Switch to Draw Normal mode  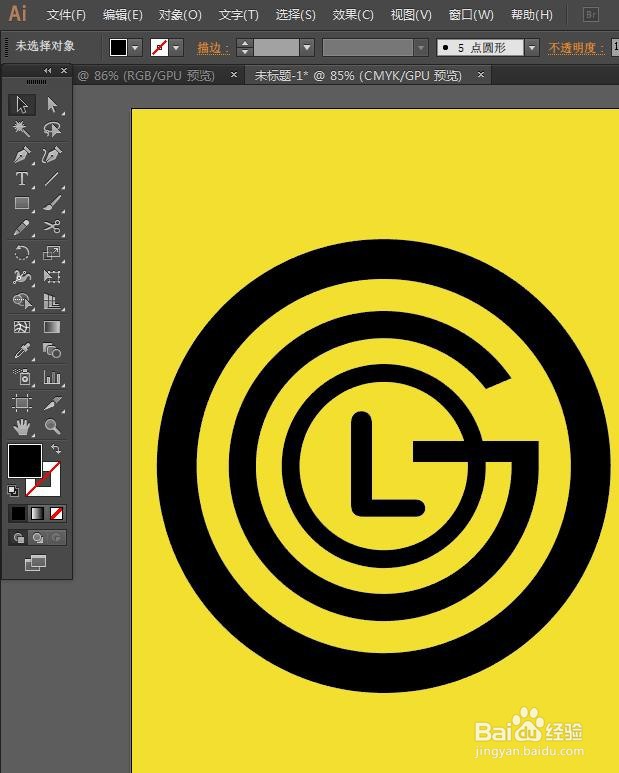coord(19,537)
